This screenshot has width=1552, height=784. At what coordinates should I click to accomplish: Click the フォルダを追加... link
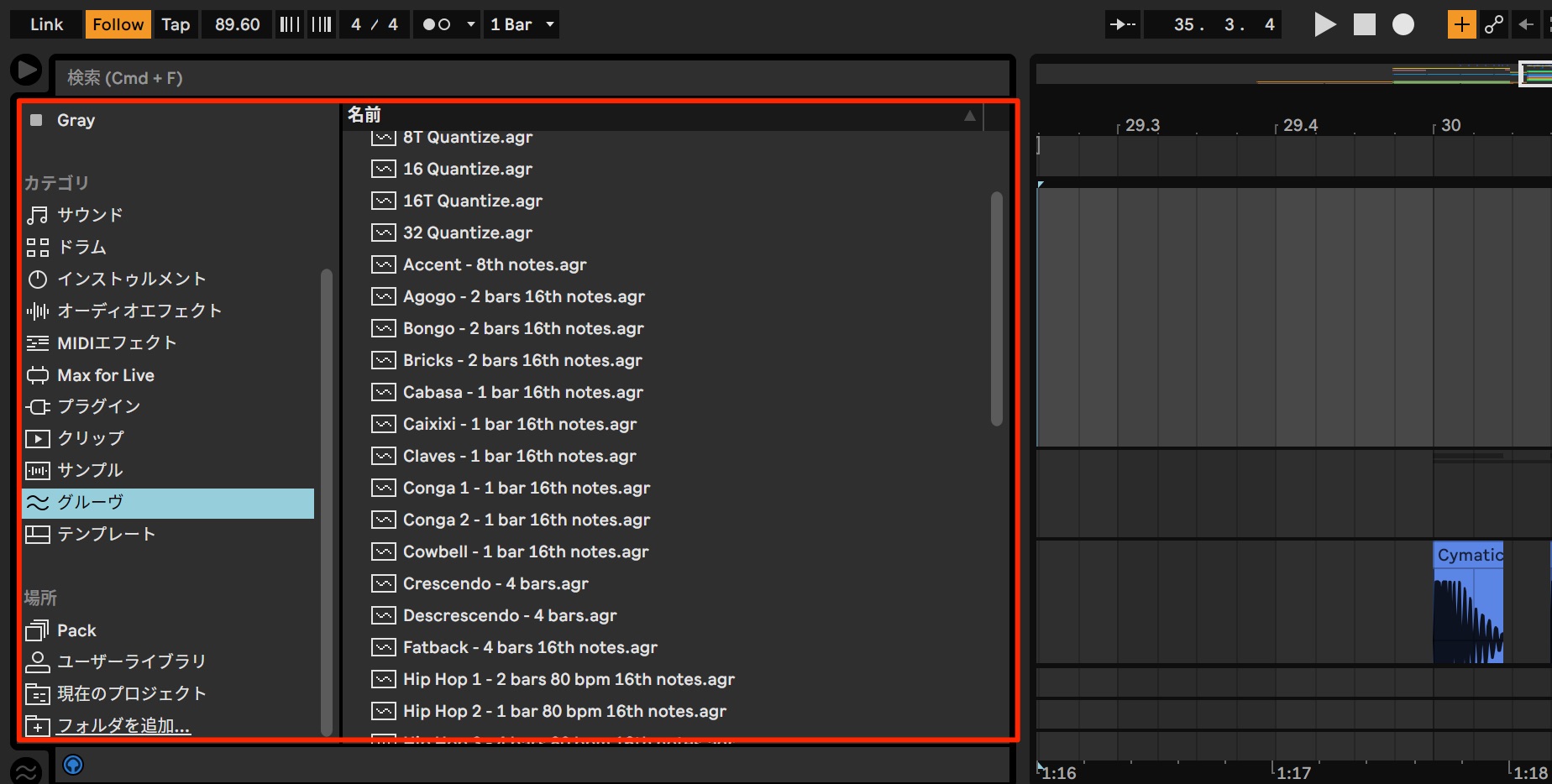pos(123,725)
